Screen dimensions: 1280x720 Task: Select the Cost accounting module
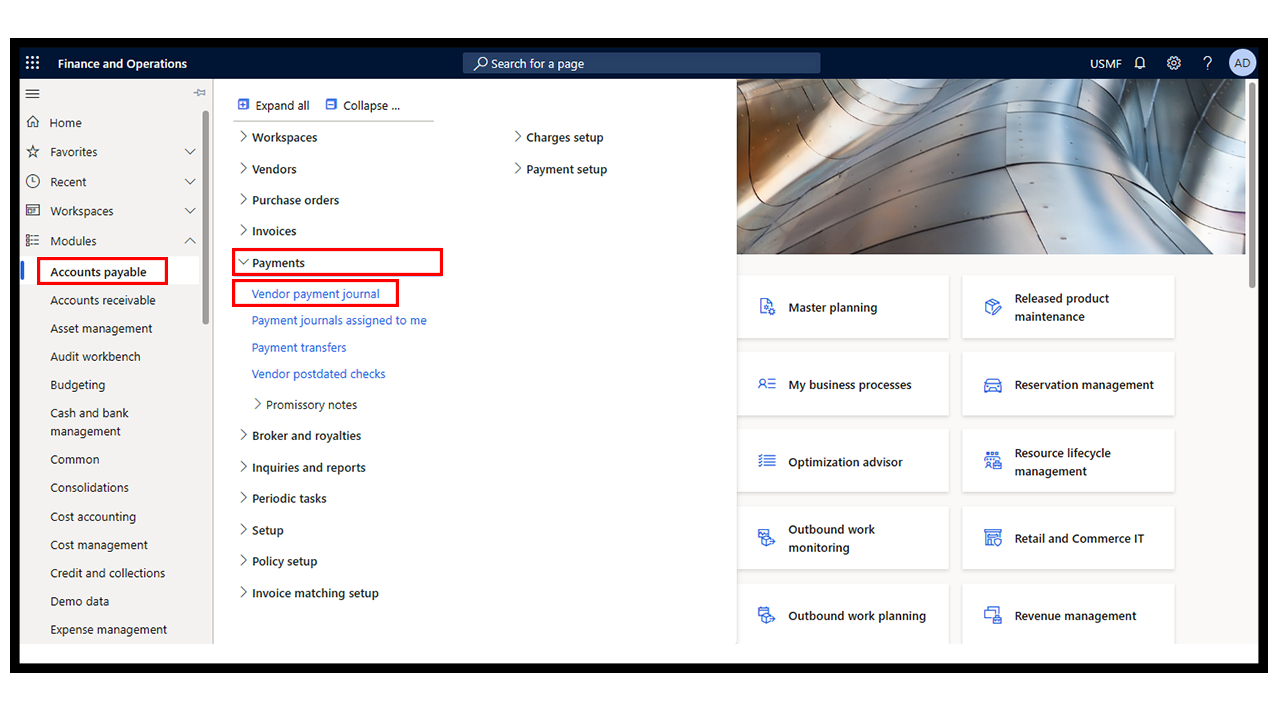coord(93,517)
